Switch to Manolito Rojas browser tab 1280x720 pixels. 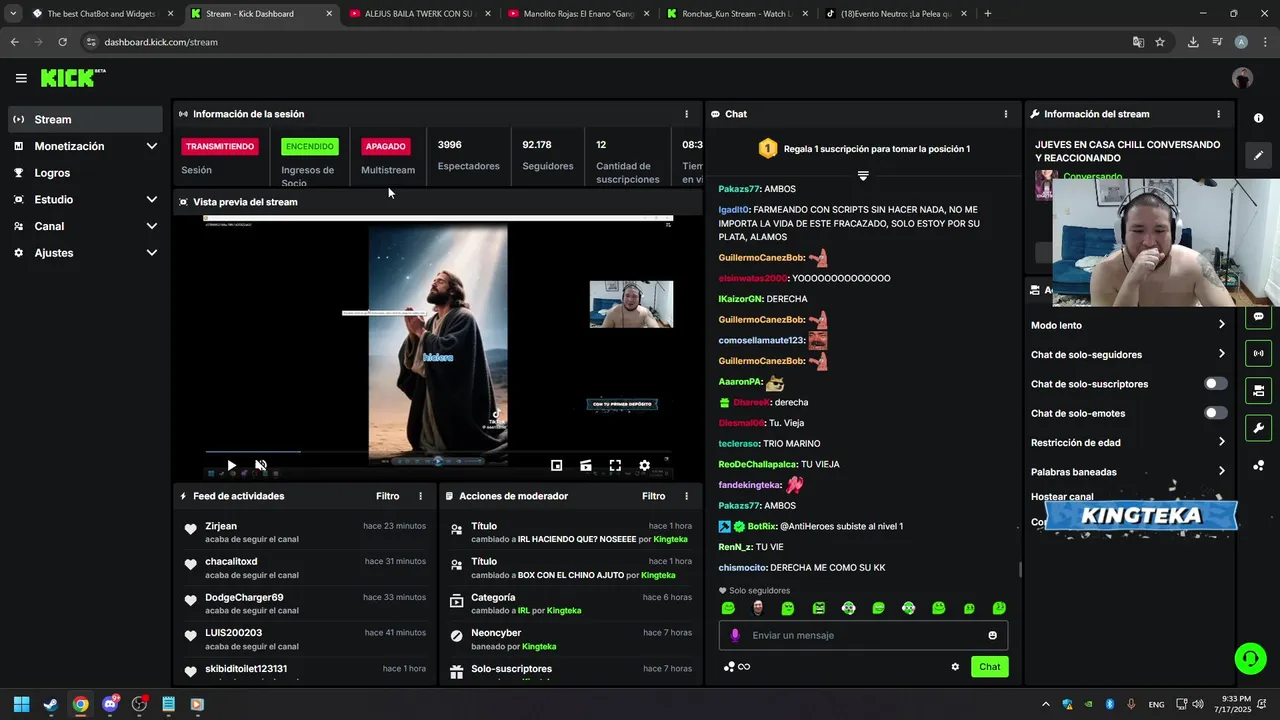point(578,14)
